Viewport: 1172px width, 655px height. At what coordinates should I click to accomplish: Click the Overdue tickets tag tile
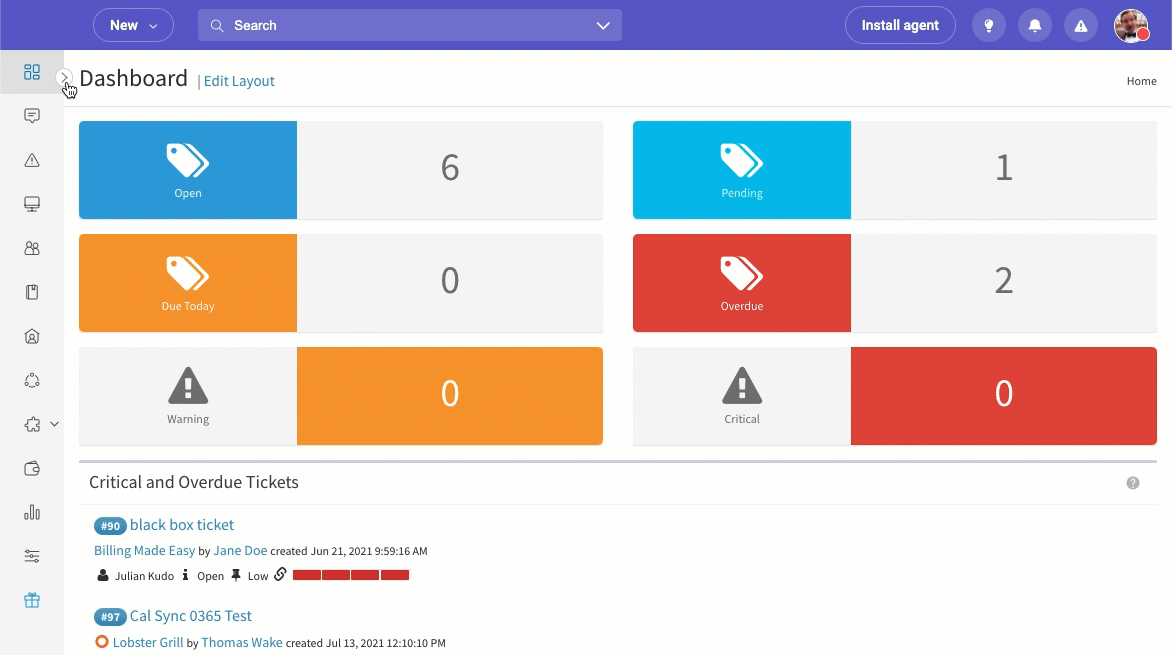coord(741,283)
